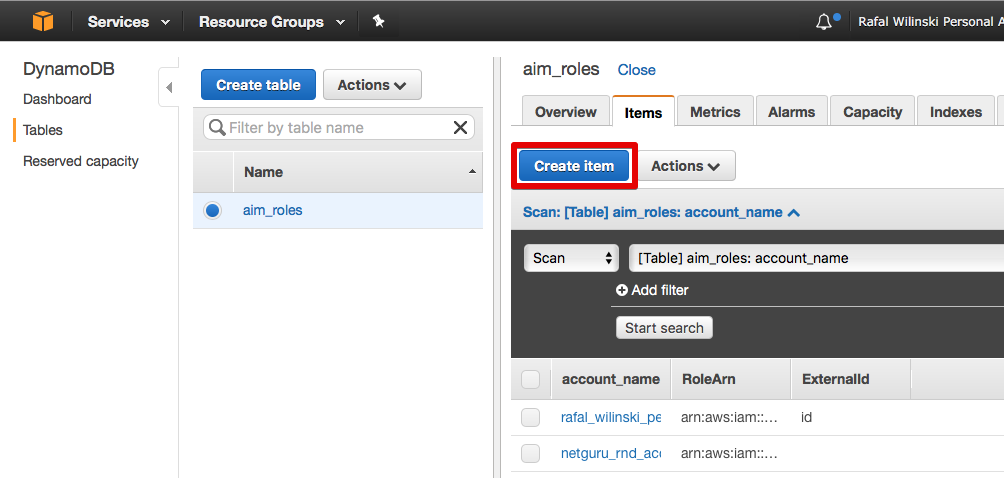
Task: Click the account_name column header
Action: coord(610,379)
